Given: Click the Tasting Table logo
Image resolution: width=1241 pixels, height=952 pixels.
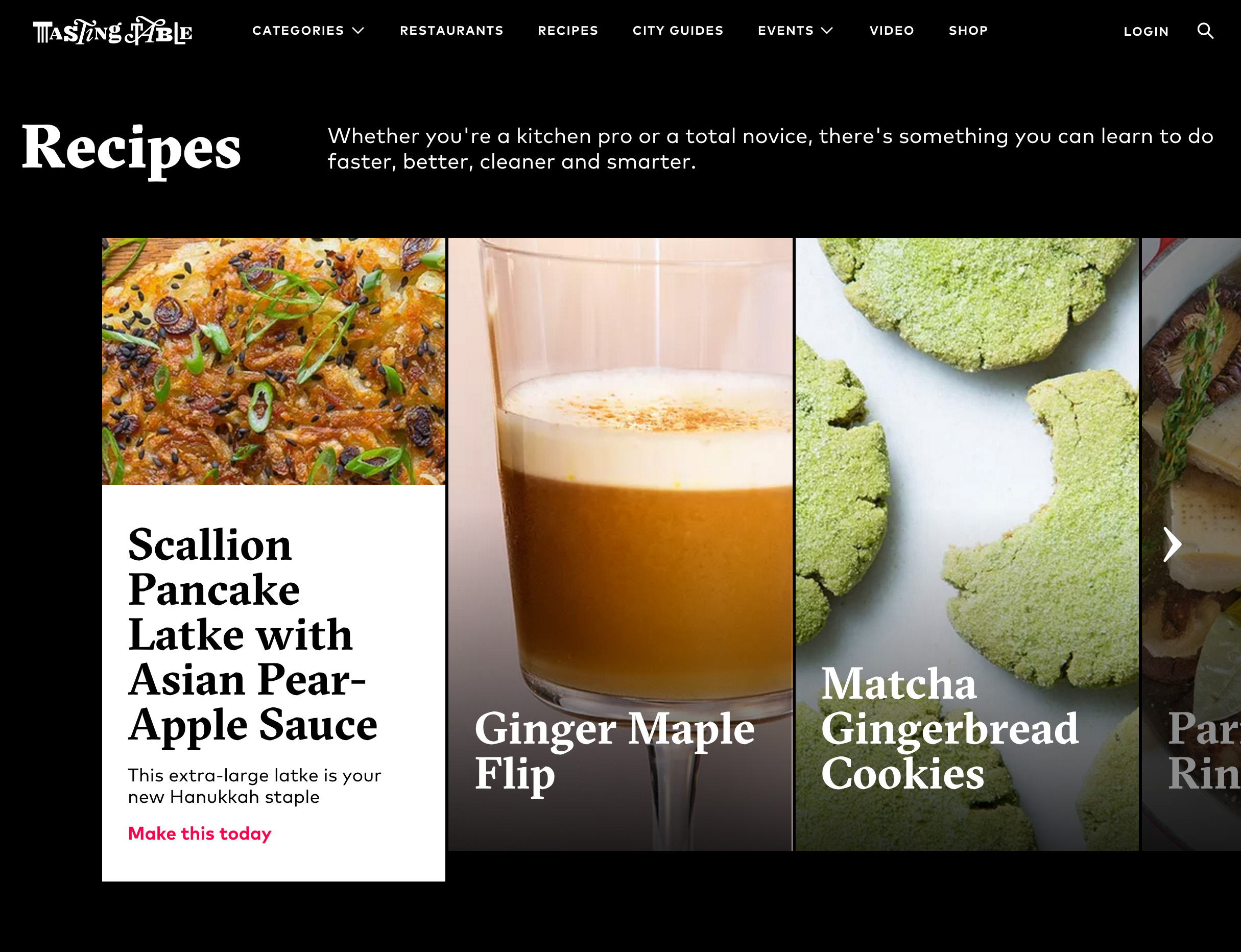Looking at the screenshot, I should coord(113,31).
